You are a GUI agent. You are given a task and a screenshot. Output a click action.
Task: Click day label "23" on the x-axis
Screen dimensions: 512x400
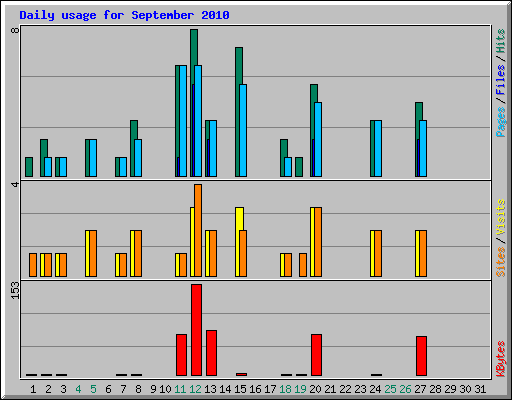point(360,389)
